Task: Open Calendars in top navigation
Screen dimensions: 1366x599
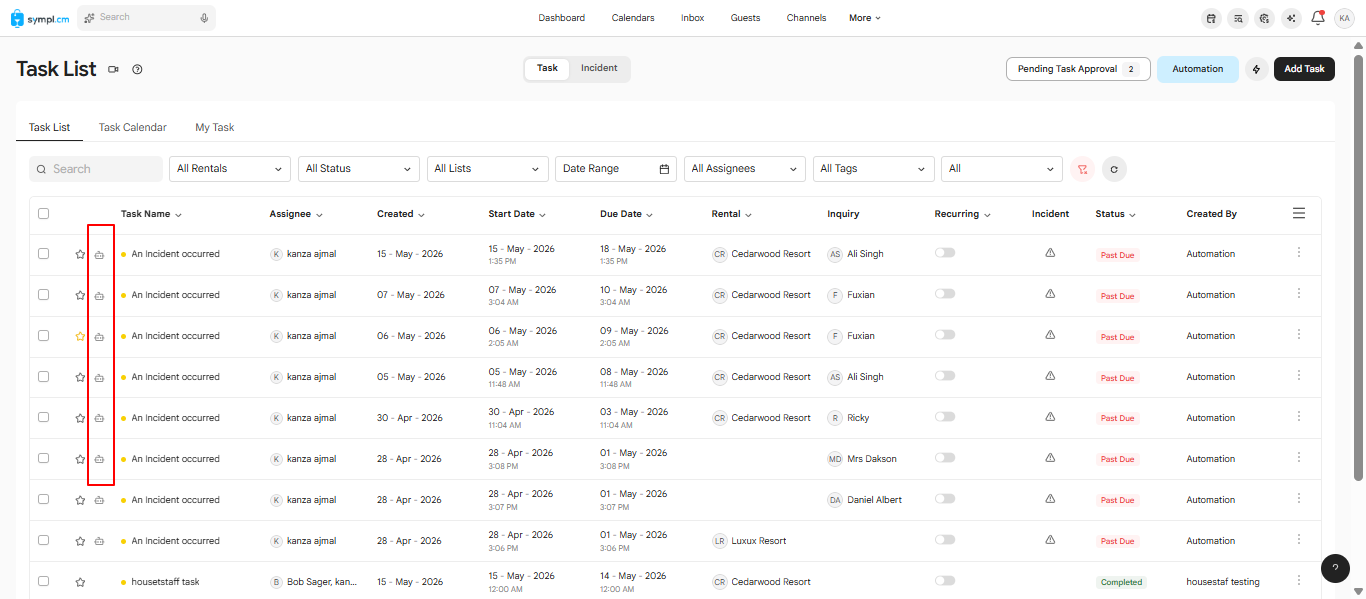Action: coord(633,18)
